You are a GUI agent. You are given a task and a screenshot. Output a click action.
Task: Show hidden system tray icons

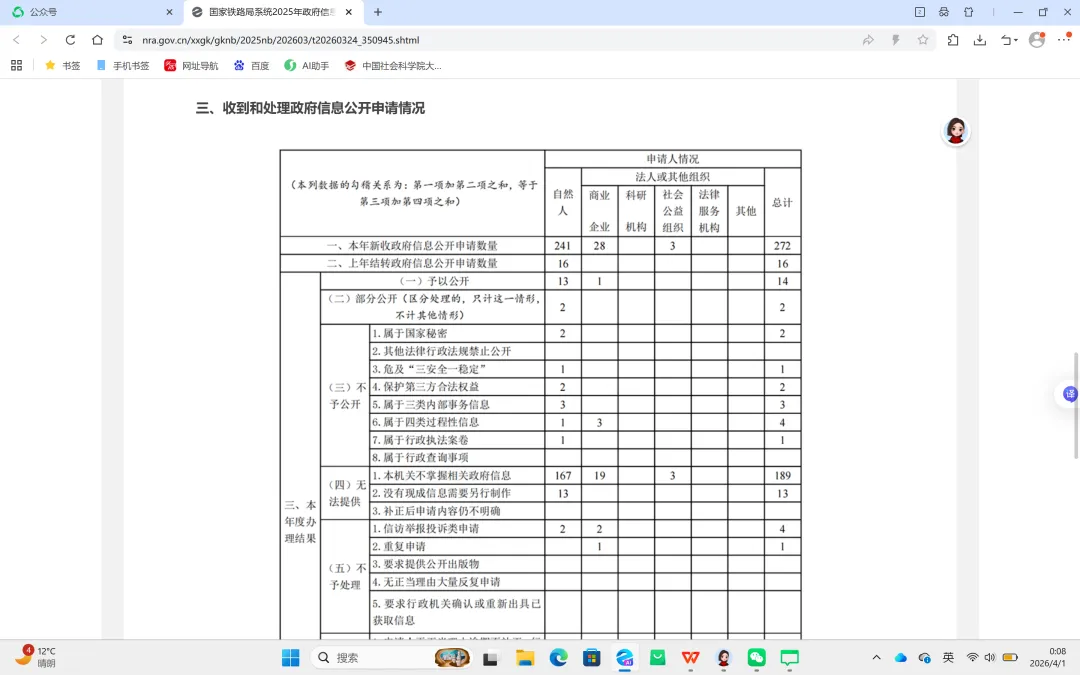[x=876, y=657]
